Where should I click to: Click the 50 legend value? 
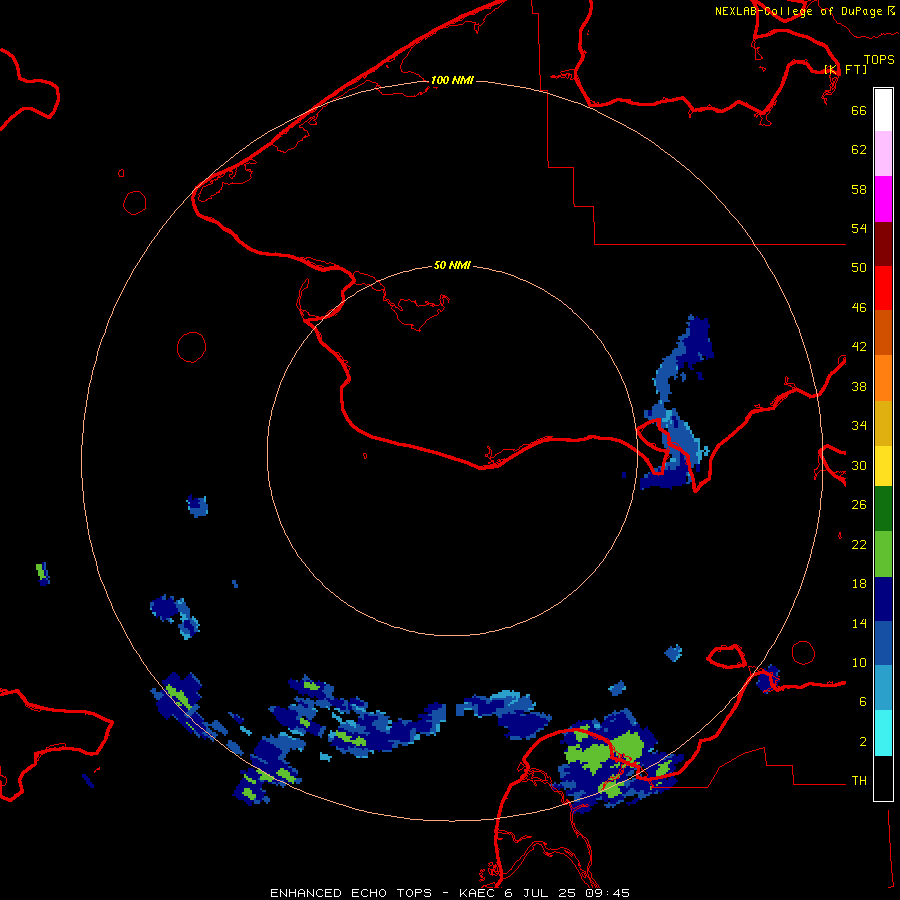[859, 267]
